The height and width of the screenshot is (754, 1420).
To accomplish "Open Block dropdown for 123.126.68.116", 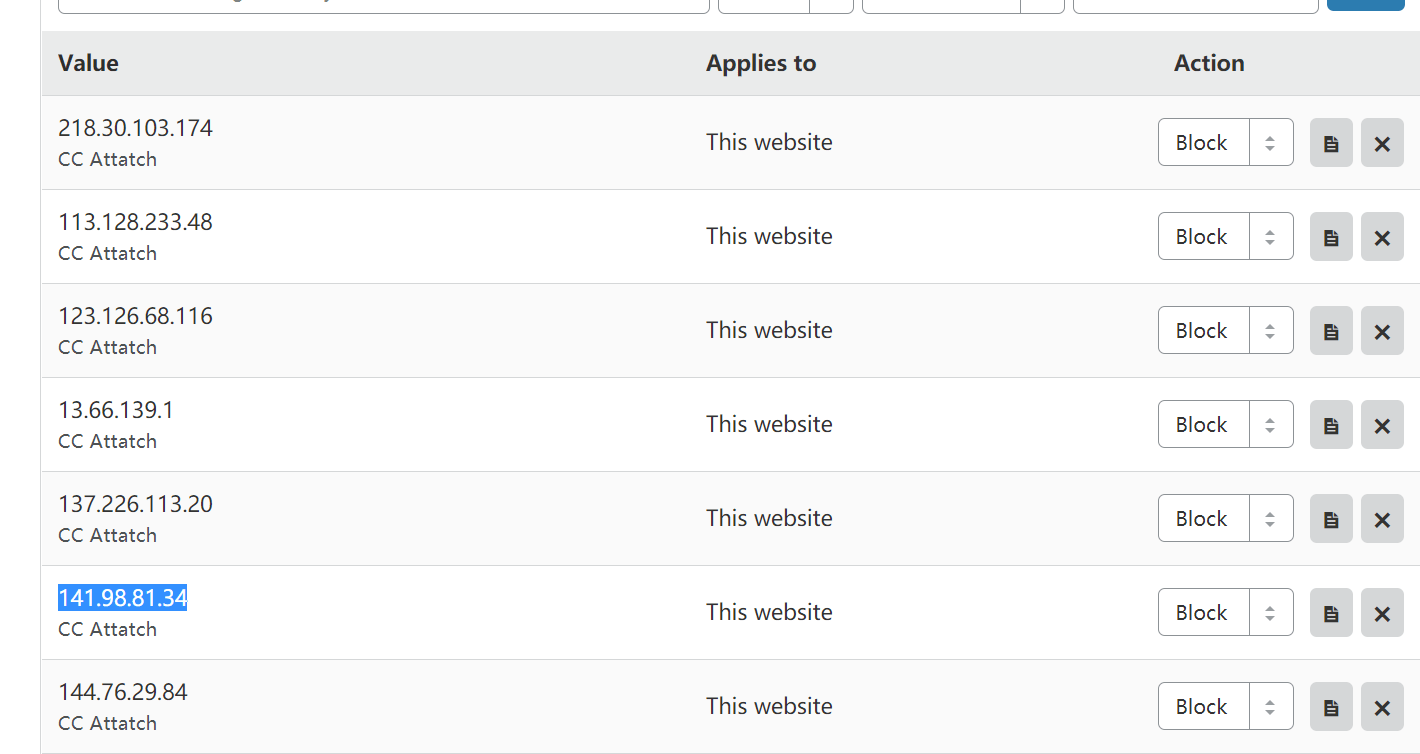I will (1226, 330).
